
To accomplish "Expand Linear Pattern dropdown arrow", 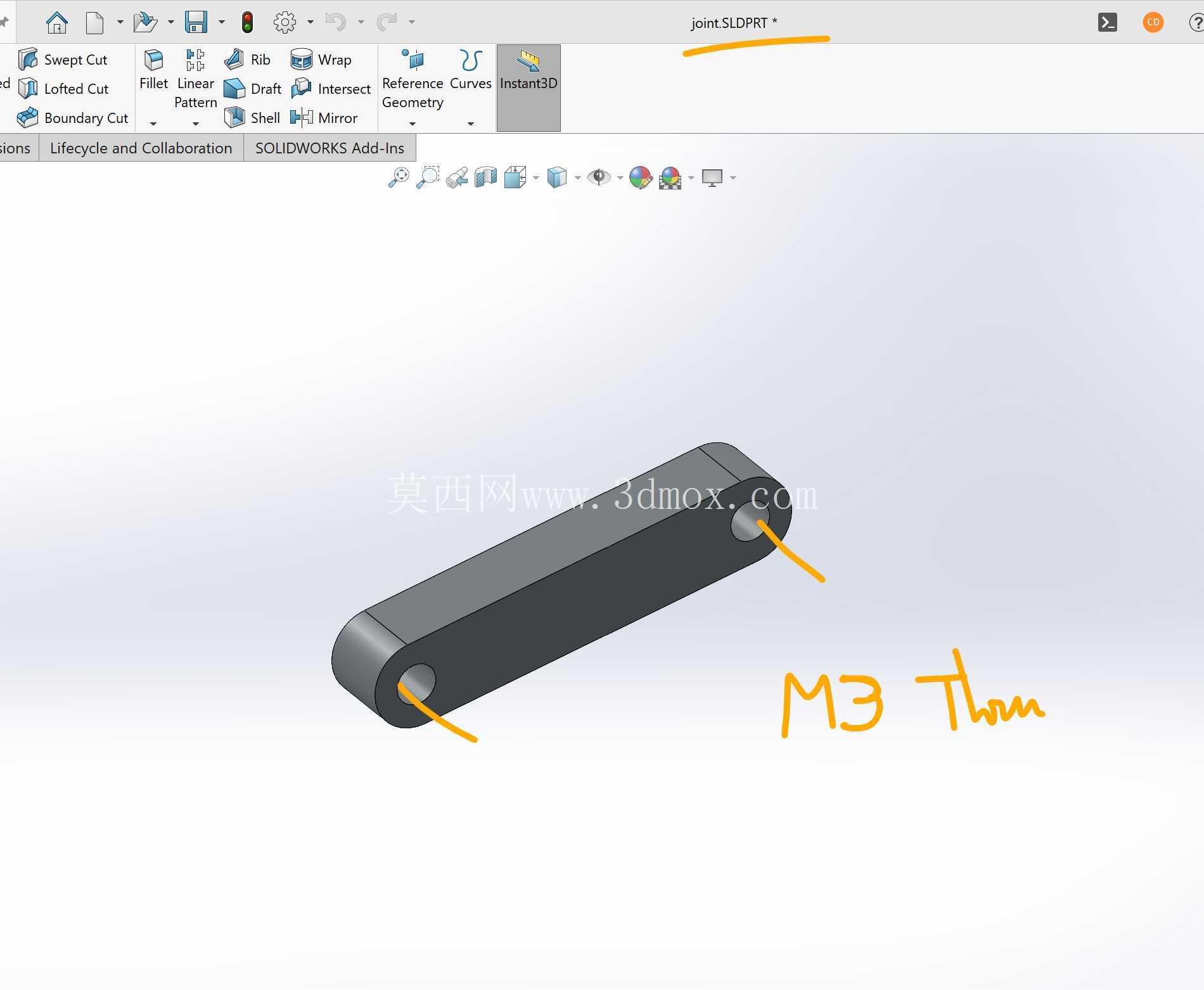I will pos(195,124).
